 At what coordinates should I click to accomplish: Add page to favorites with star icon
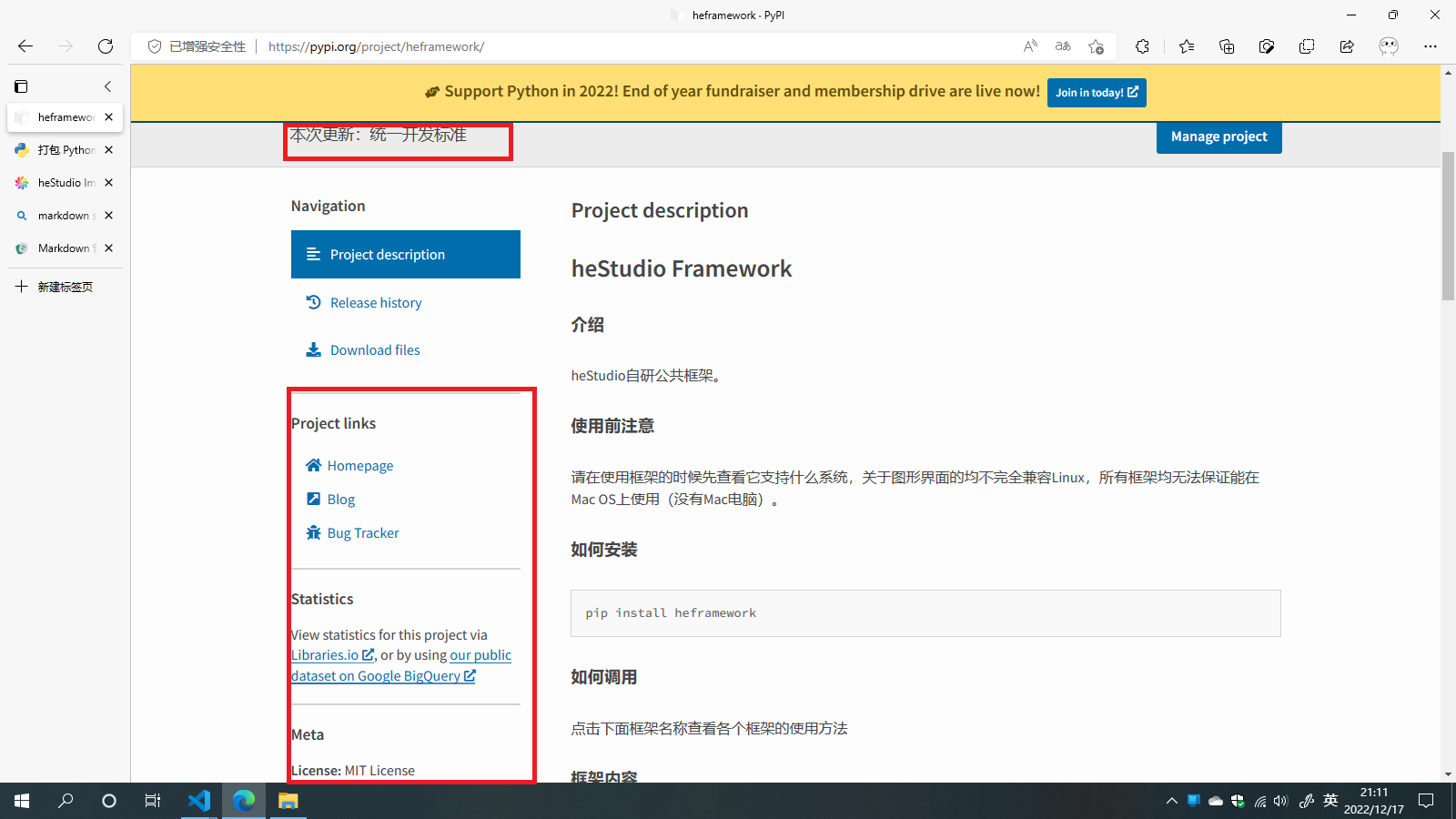click(1096, 46)
